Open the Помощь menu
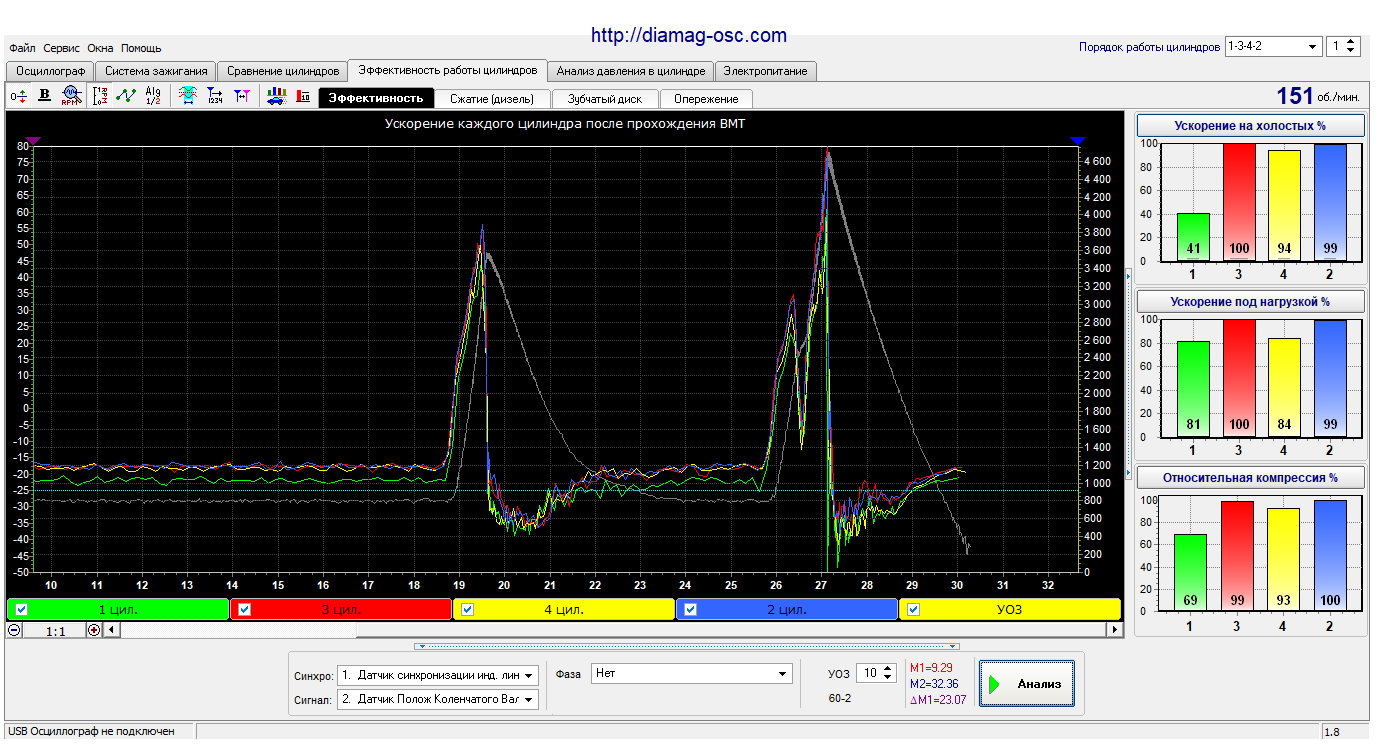Image resolution: width=1382 pixels, height=744 pixels. 141,48
